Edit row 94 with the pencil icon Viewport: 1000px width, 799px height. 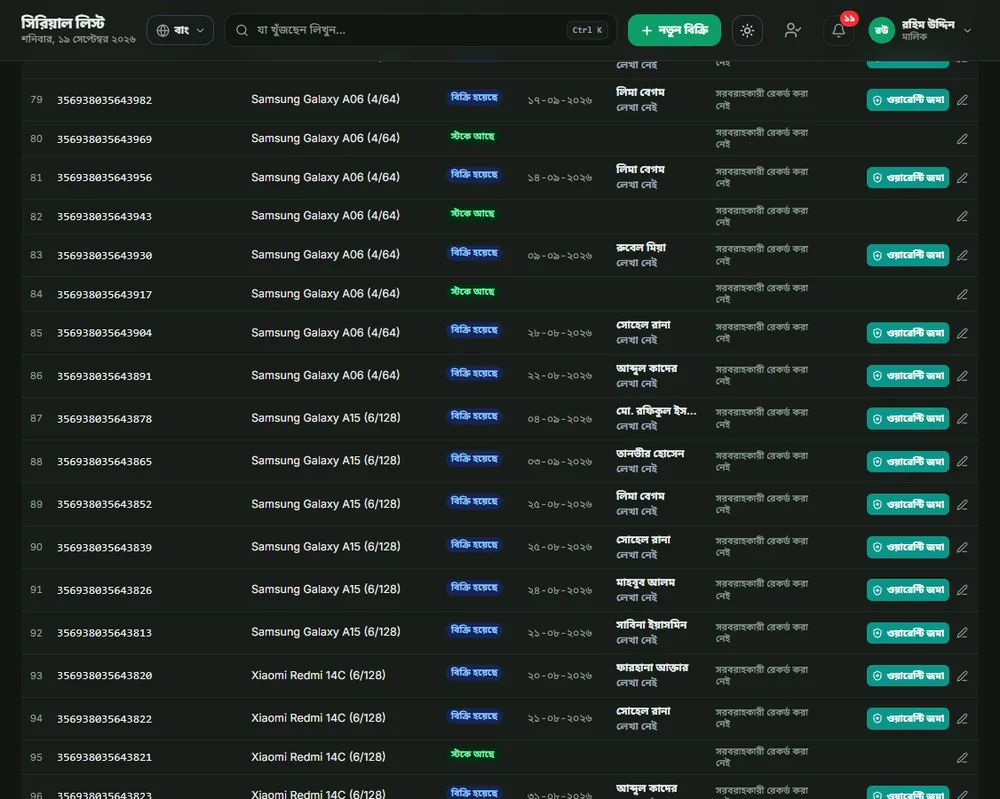coord(962,719)
